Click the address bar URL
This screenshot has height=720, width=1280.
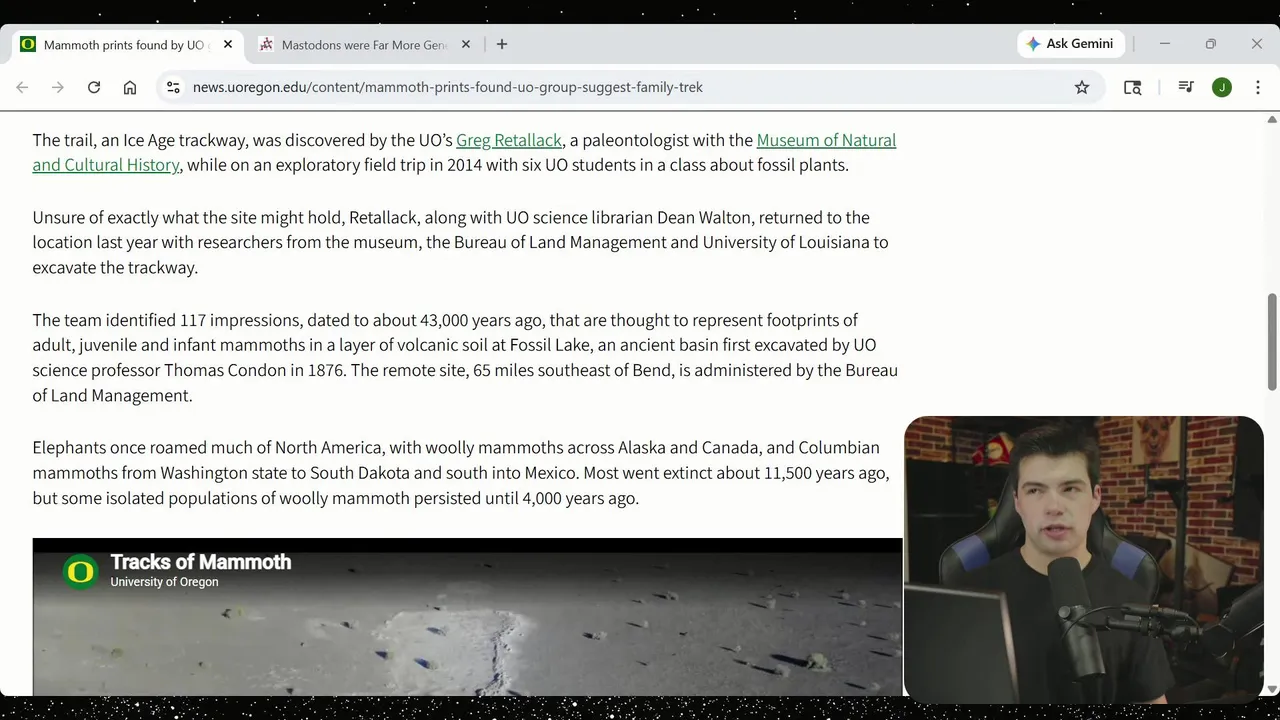click(x=448, y=87)
